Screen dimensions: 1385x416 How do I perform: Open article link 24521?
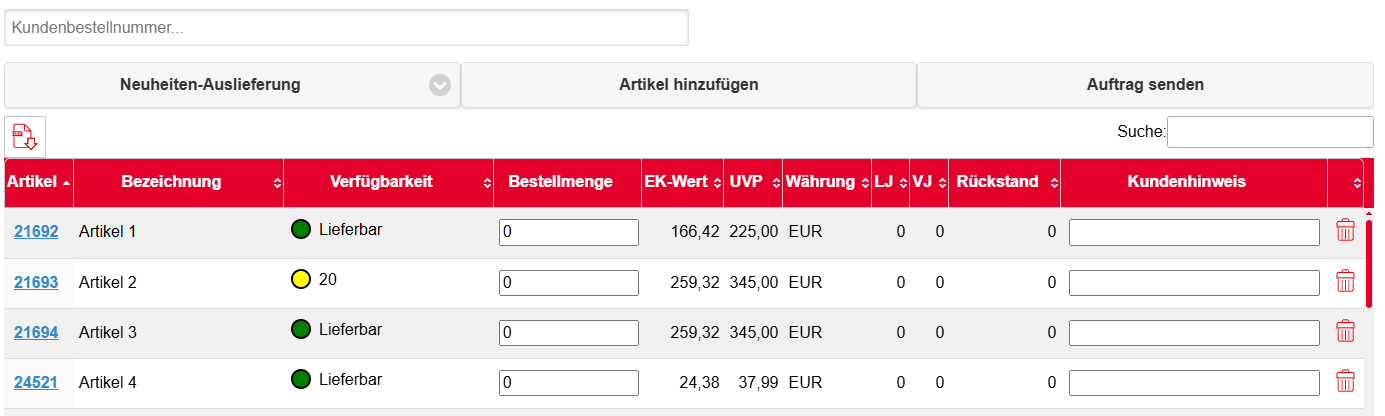36,382
